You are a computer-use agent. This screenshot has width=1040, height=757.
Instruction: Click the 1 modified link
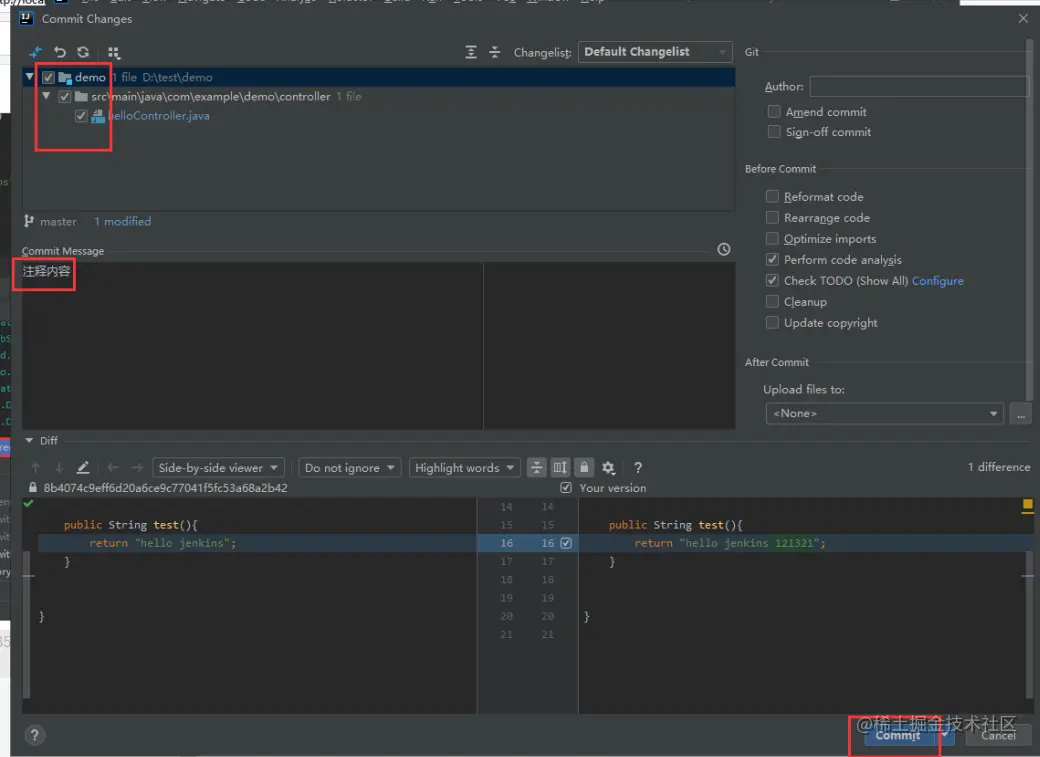coord(123,222)
